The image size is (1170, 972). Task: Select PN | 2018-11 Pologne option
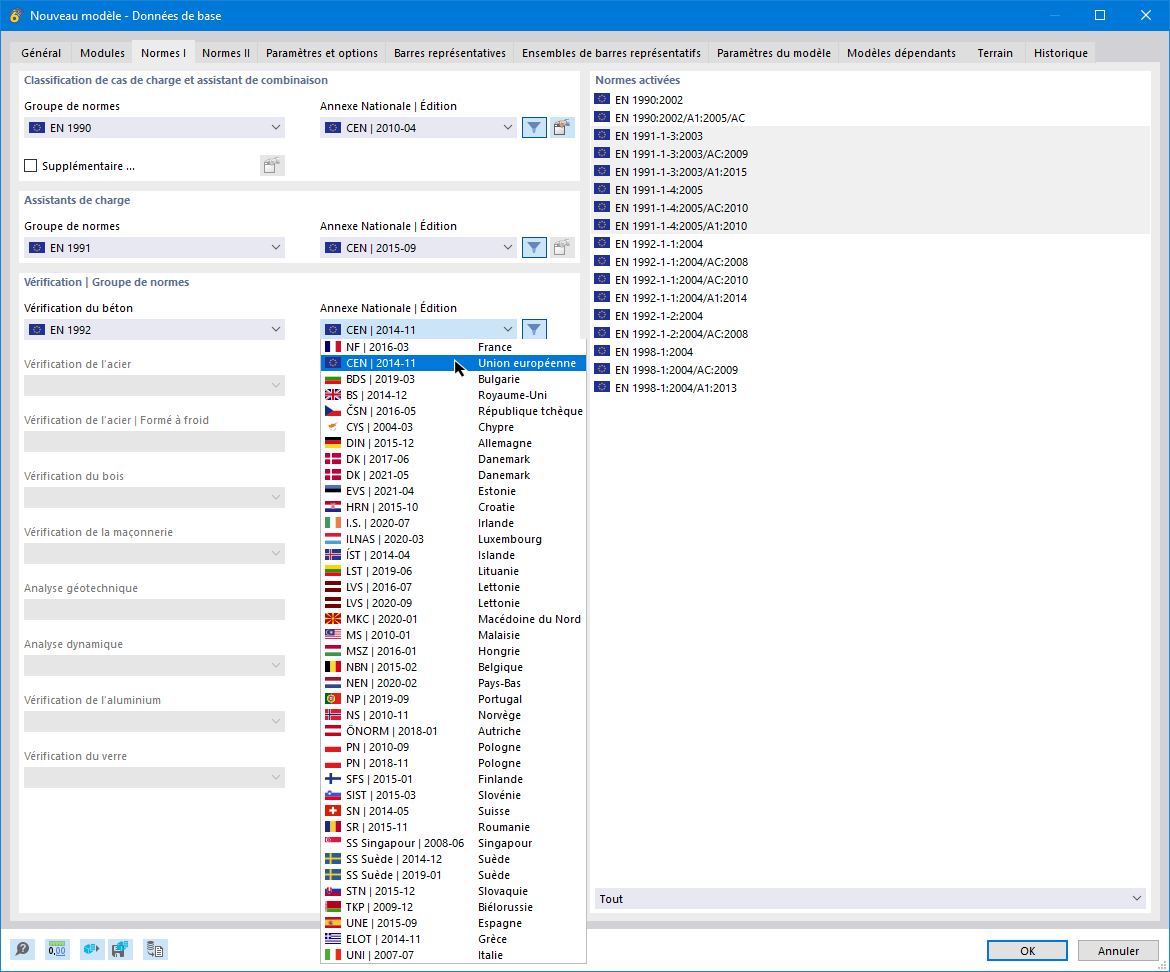(x=453, y=763)
